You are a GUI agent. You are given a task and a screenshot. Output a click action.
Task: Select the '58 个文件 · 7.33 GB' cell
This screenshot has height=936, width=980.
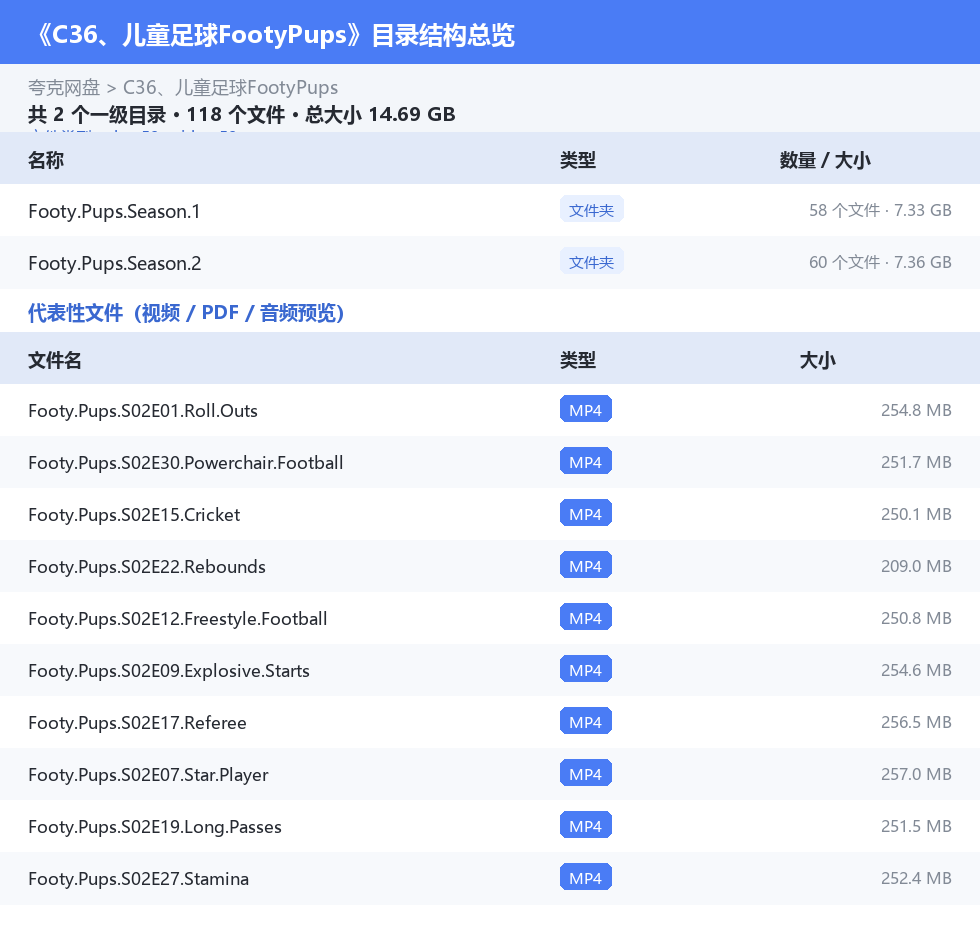[x=880, y=210]
